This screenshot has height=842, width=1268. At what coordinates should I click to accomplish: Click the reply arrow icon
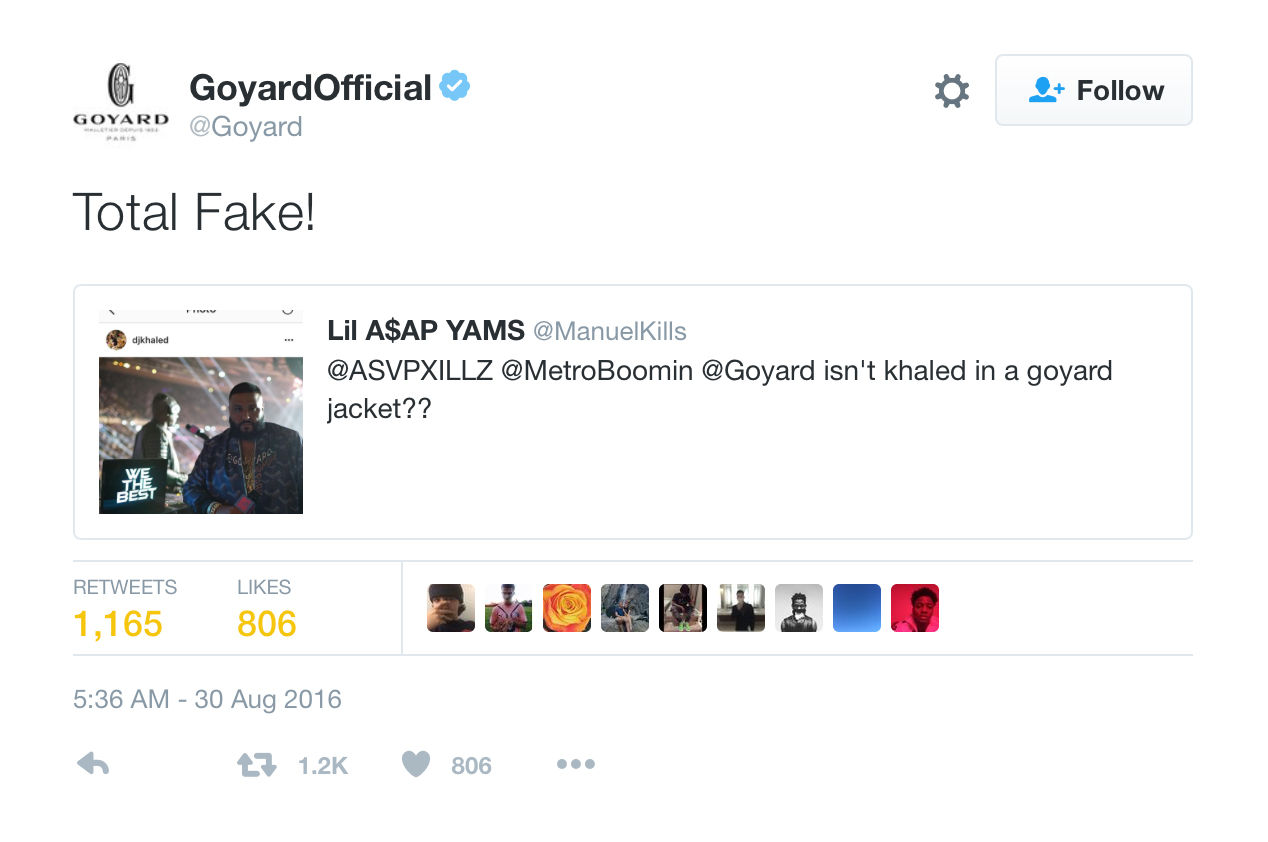pyautogui.click(x=93, y=765)
